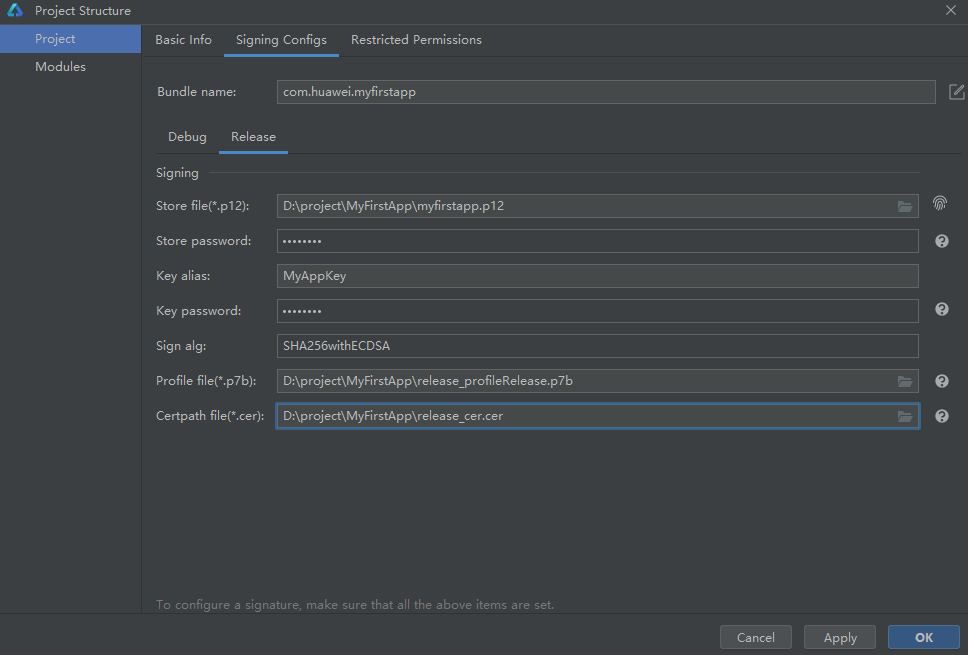Click the fingerprint icon beside Store file
The height and width of the screenshot is (655, 968).
940,203
